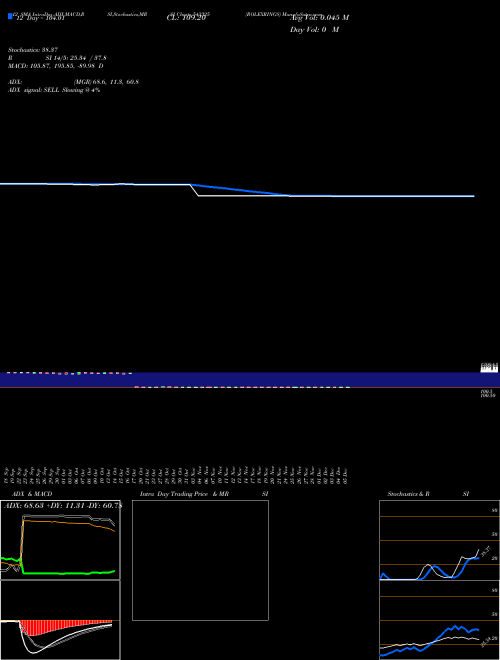Click the 'SI 14/3: 25.34 / 37.8' reading
This screenshot has height=660, width=500.
click(x=76, y=58)
